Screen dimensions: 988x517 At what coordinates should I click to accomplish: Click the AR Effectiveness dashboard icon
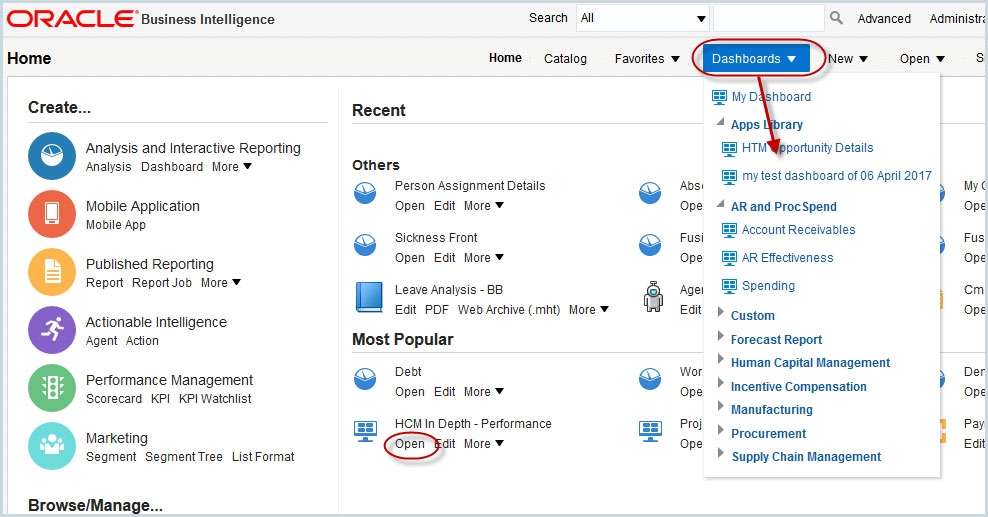coord(729,258)
